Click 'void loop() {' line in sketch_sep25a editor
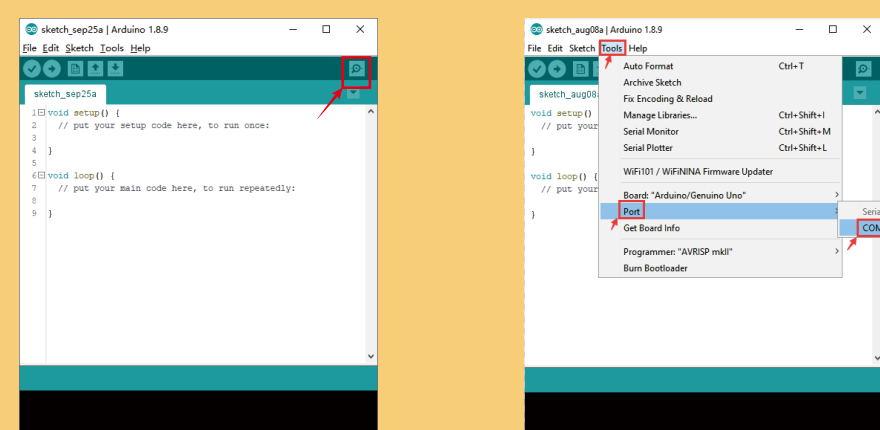This screenshot has width=880, height=430. pos(81,176)
